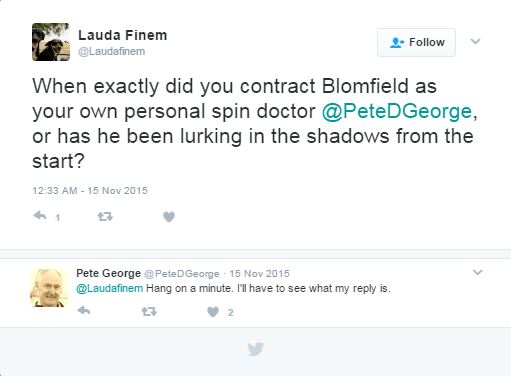Click the Twitter bird logo at bottom

point(256,349)
